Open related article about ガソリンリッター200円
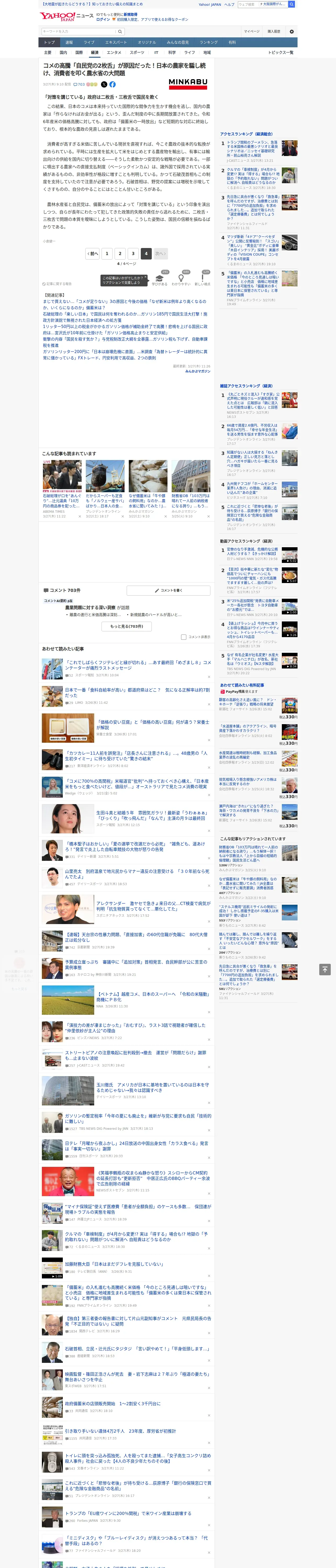The image size is (336, 1568). pyautogui.click(x=125, y=355)
